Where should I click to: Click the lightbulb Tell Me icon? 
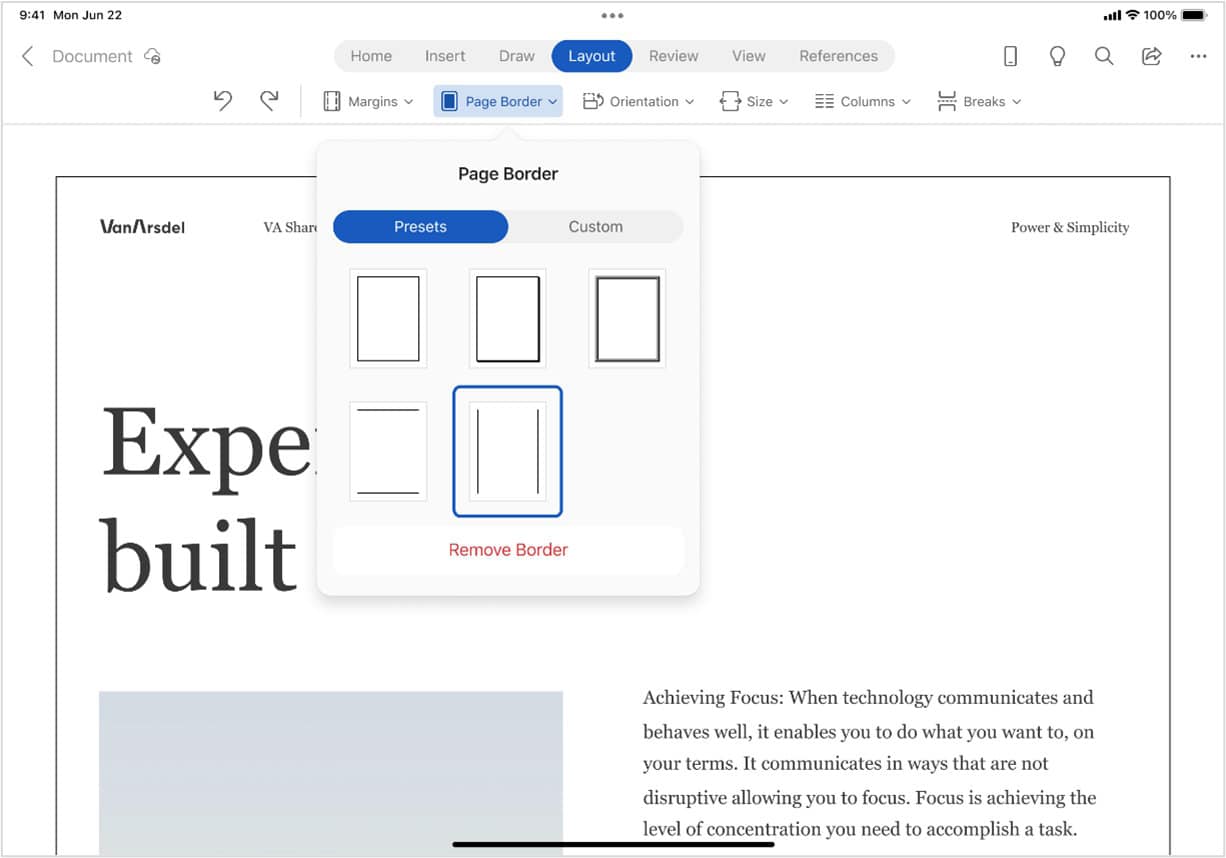[x=1057, y=57]
